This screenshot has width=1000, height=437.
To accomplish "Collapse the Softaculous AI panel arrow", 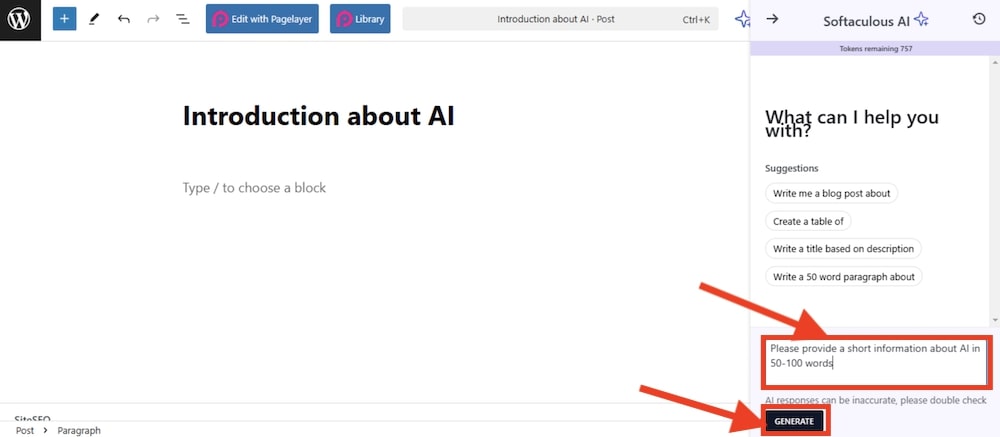I will coord(772,19).
